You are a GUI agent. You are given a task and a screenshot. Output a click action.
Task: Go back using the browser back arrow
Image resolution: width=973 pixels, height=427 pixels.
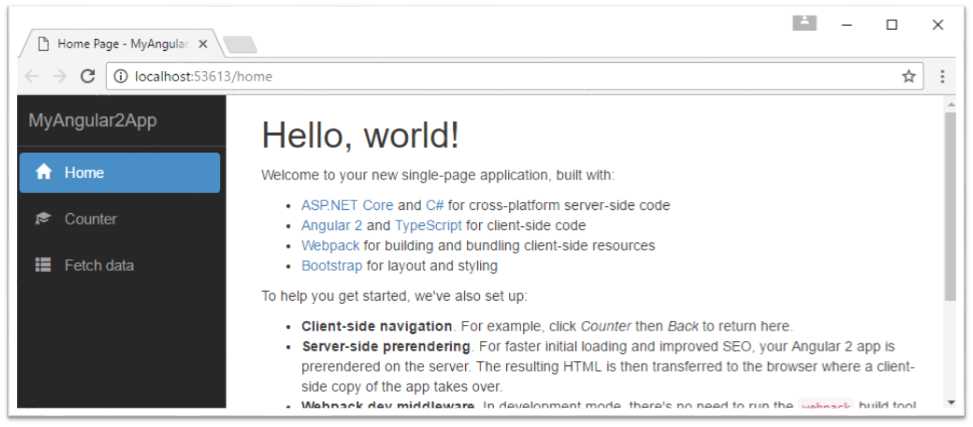(32, 76)
